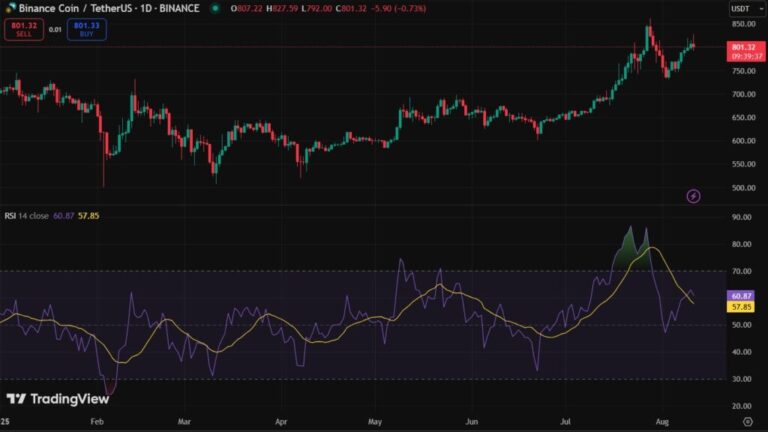Click the 70.00 RSI axis label

742,271
